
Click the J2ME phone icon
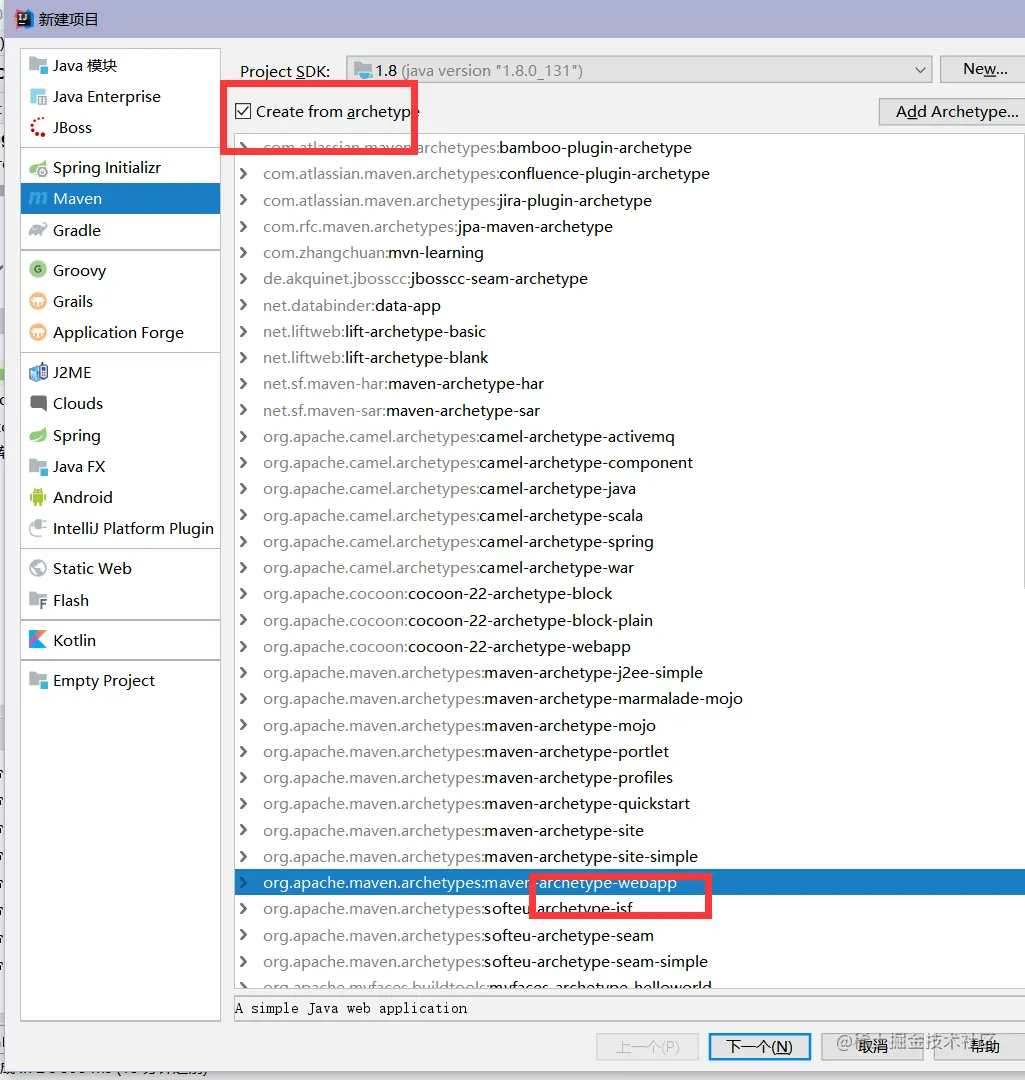[38, 373]
